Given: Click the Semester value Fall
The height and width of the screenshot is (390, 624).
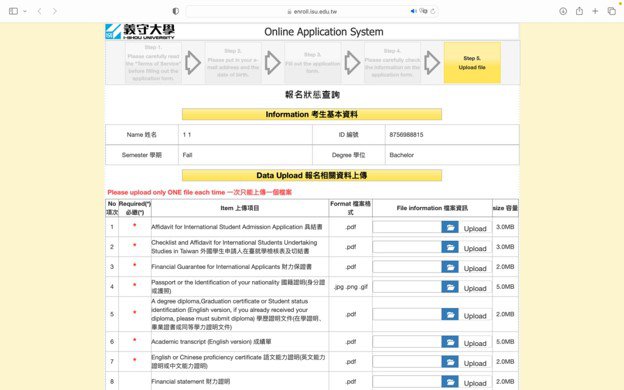Looking at the screenshot, I should pos(187,155).
